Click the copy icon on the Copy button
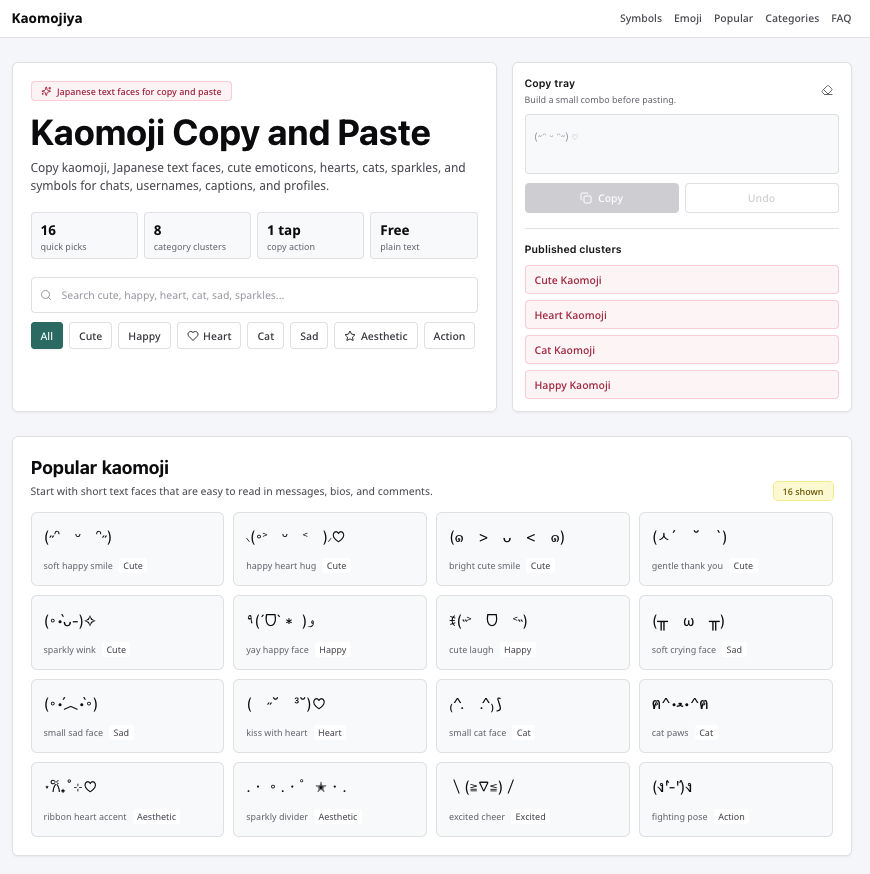The height and width of the screenshot is (874, 870). click(586, 198)
